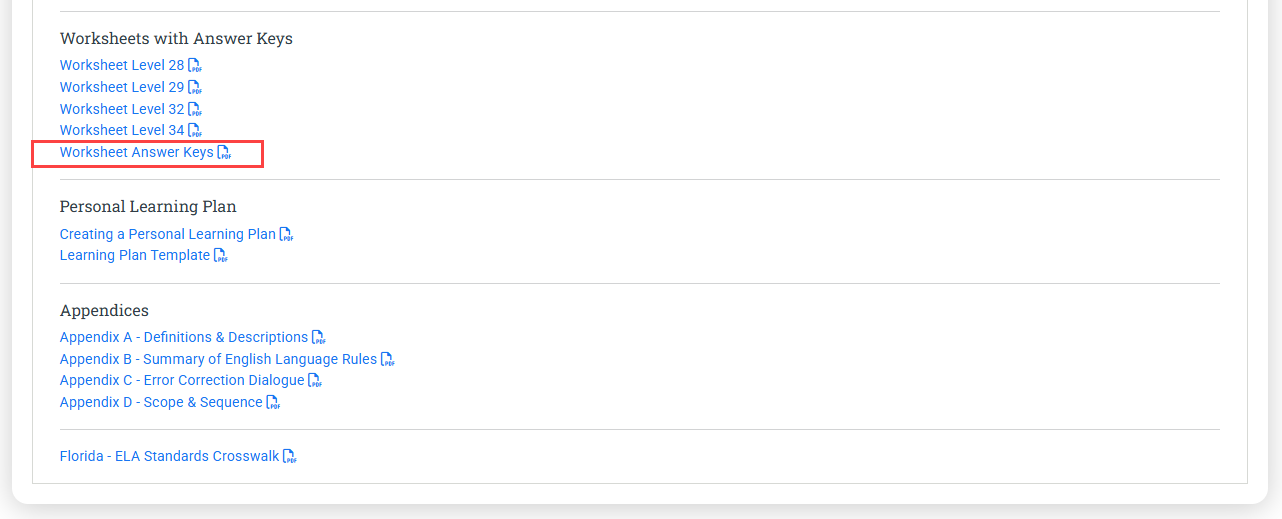
Task: Click PDF icon beside Appendix B link
Action: coord(388,360)
